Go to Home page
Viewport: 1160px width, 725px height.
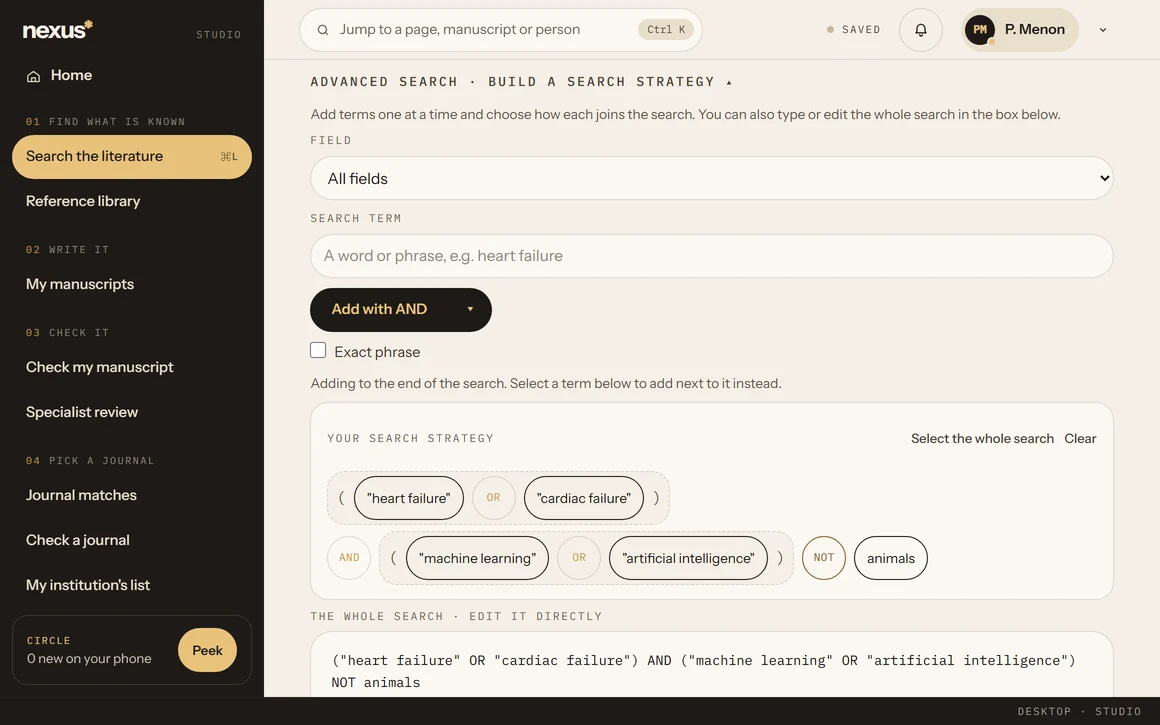pyautogui.click(x=132, y=75)
